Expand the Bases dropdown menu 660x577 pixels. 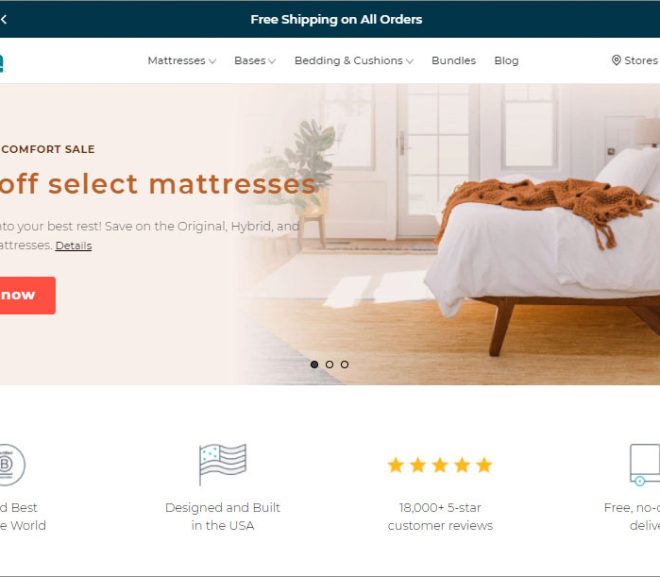tap(255, 61)
